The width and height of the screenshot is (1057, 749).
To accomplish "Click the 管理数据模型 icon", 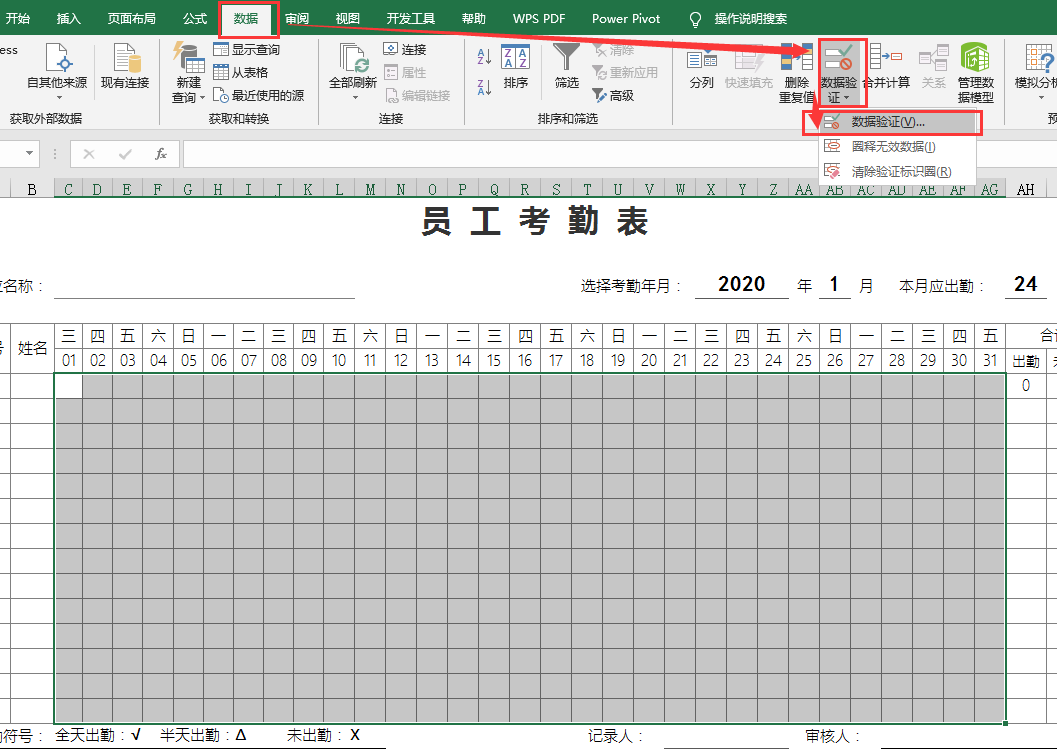I will (x=975, y=58).
